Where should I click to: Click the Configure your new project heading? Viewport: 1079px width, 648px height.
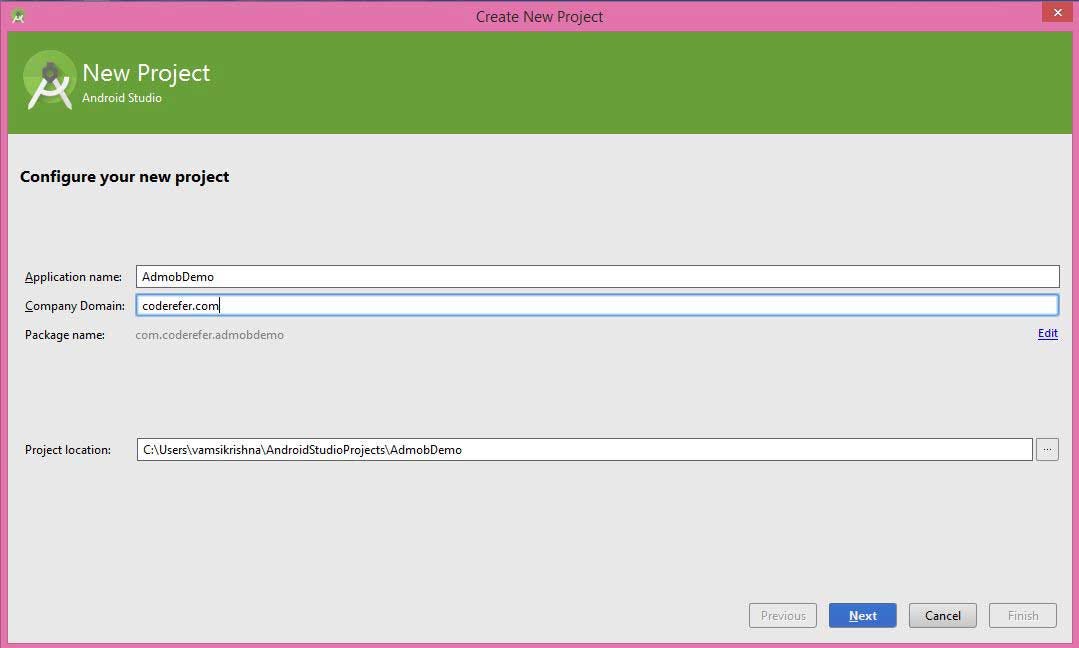click(x=124, y=176)
